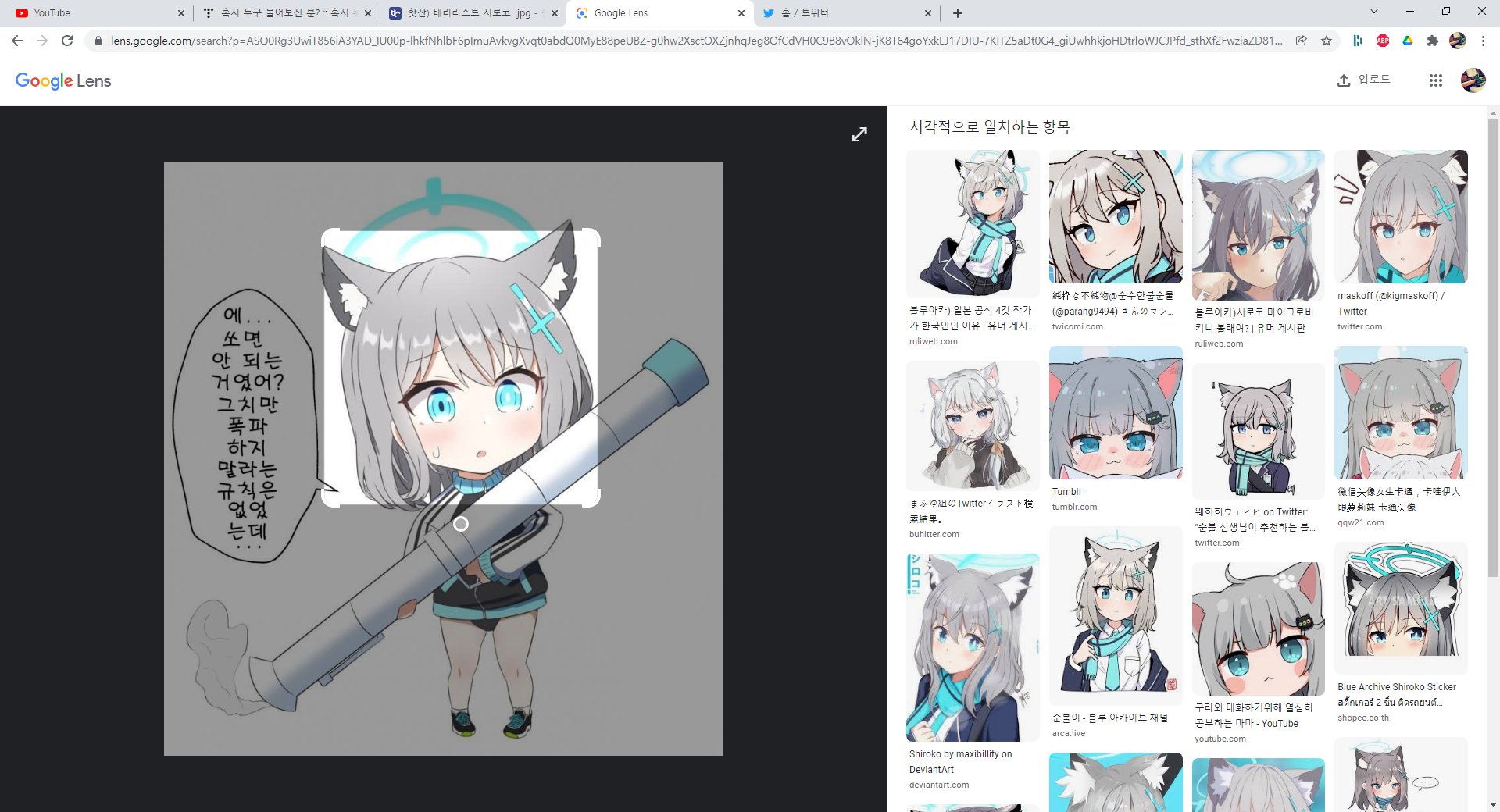Click the top-left crop corner handle
1500x812 pixels.
point(332,239)
